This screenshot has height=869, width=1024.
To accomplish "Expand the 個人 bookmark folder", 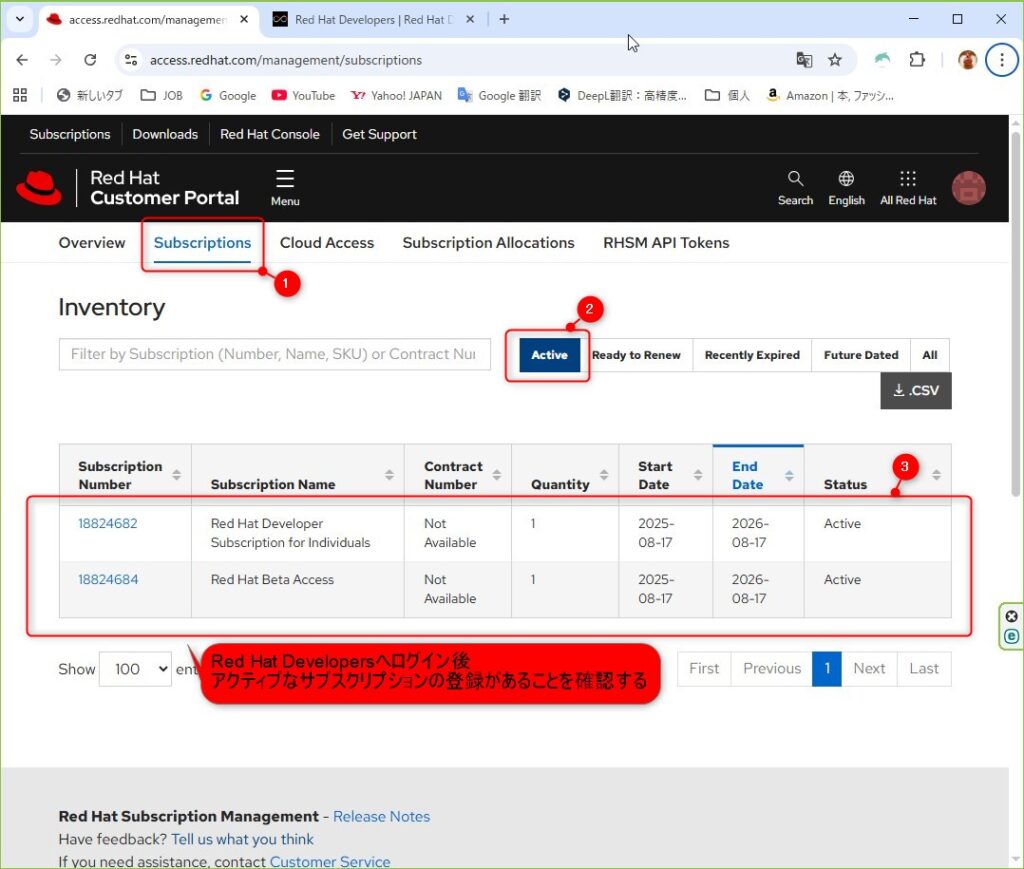I will 727,95.
